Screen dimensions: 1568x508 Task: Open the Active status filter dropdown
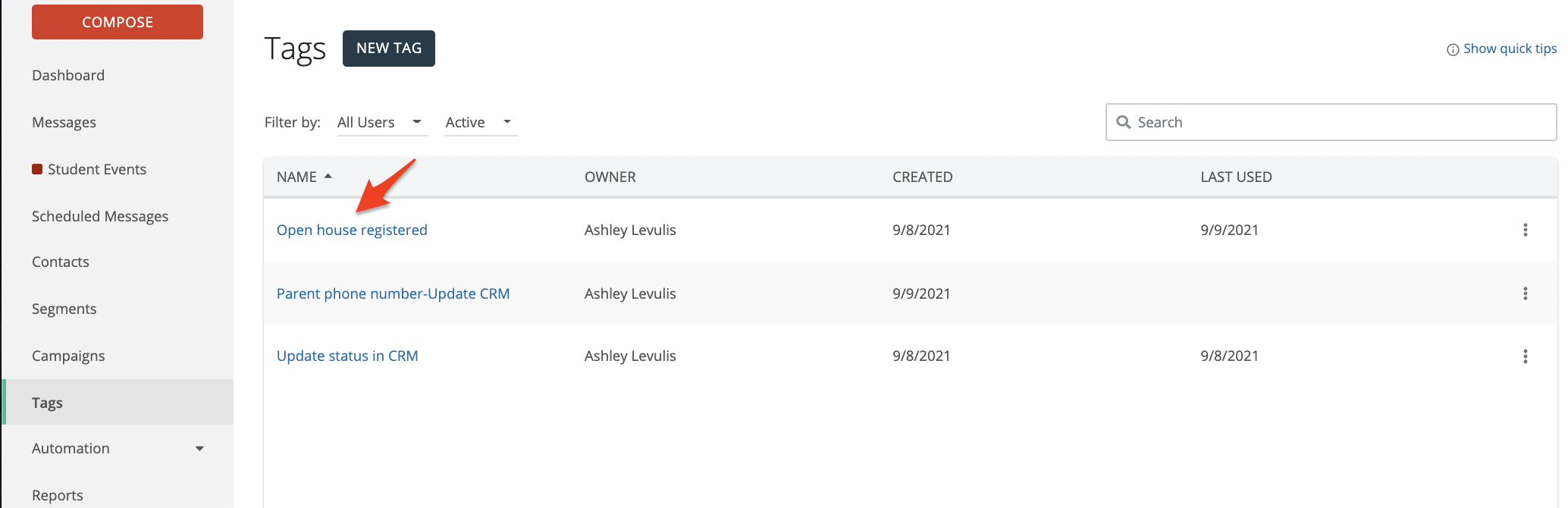click(x=480, y=122)
